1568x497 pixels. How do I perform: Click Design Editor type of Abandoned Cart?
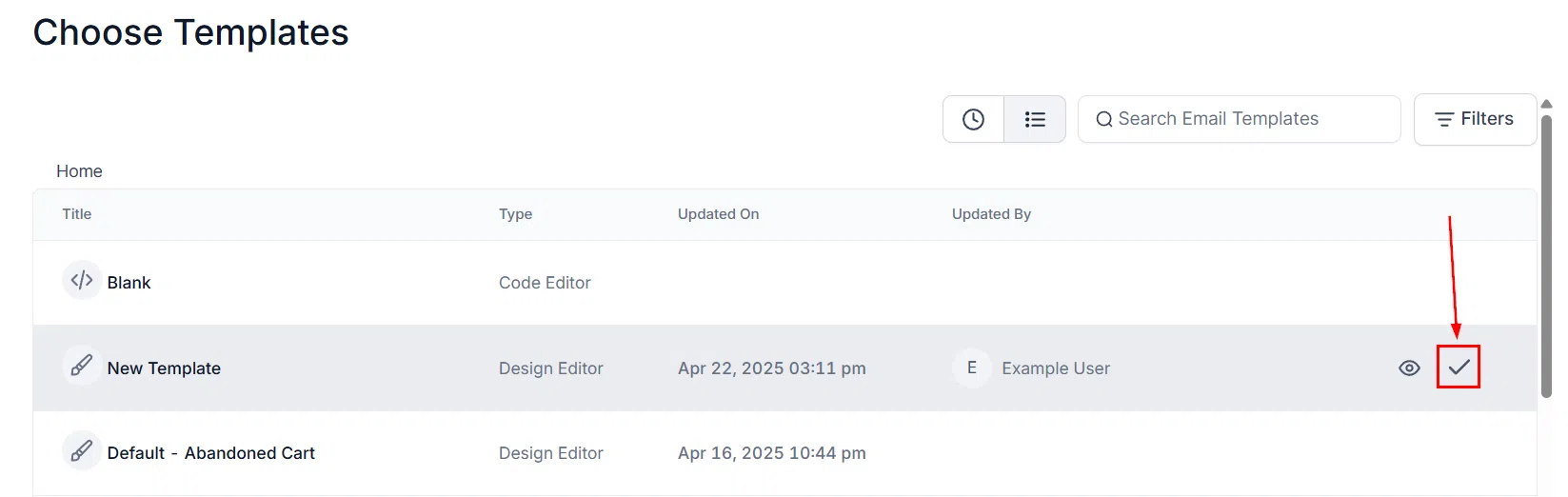551,453
